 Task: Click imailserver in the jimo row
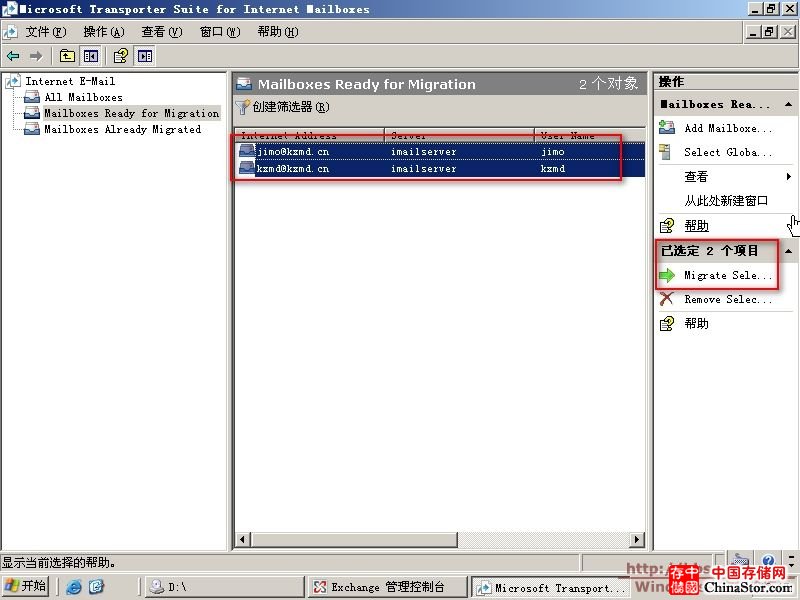click(423, 152)
